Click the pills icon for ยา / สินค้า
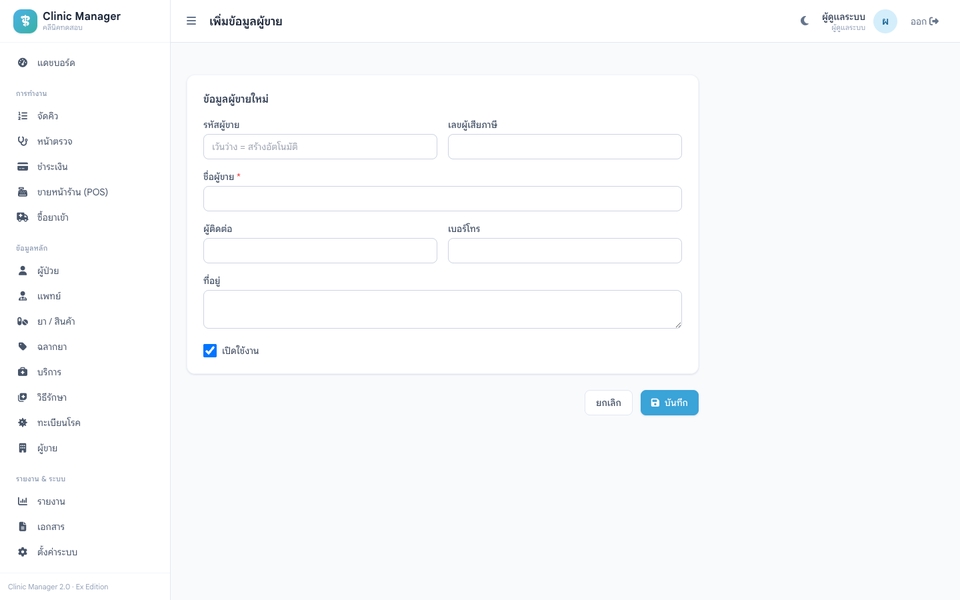 coord(23,321)
